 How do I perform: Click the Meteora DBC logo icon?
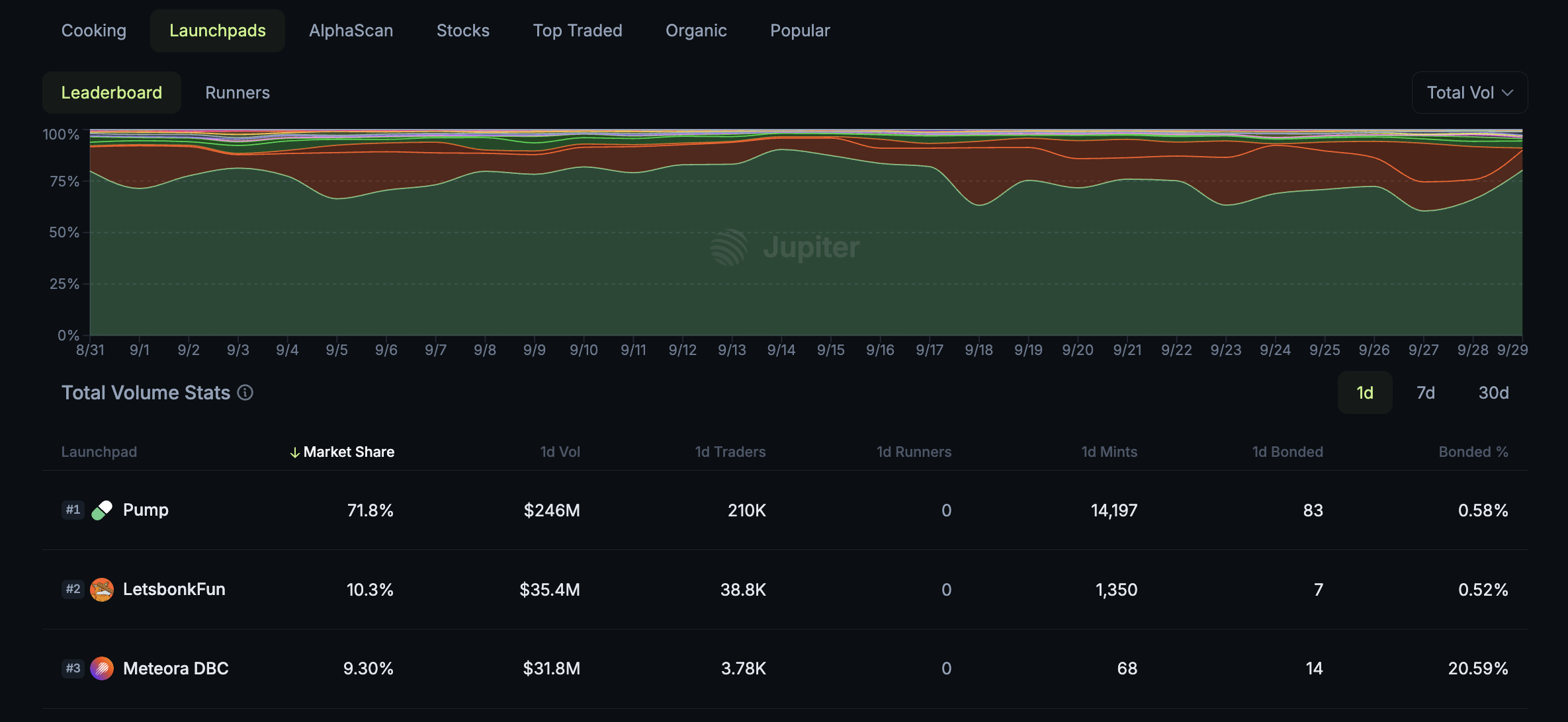coord(102,668)
